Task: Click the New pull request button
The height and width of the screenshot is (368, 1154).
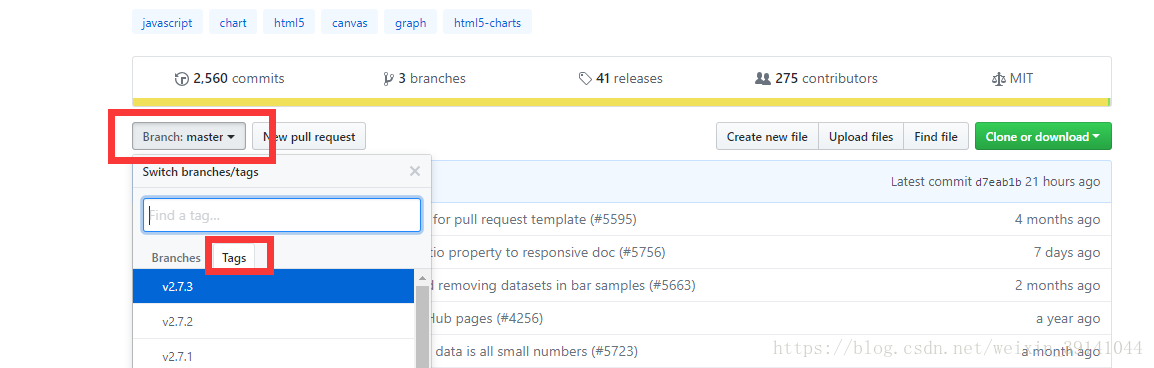Action: pos(309,136)
